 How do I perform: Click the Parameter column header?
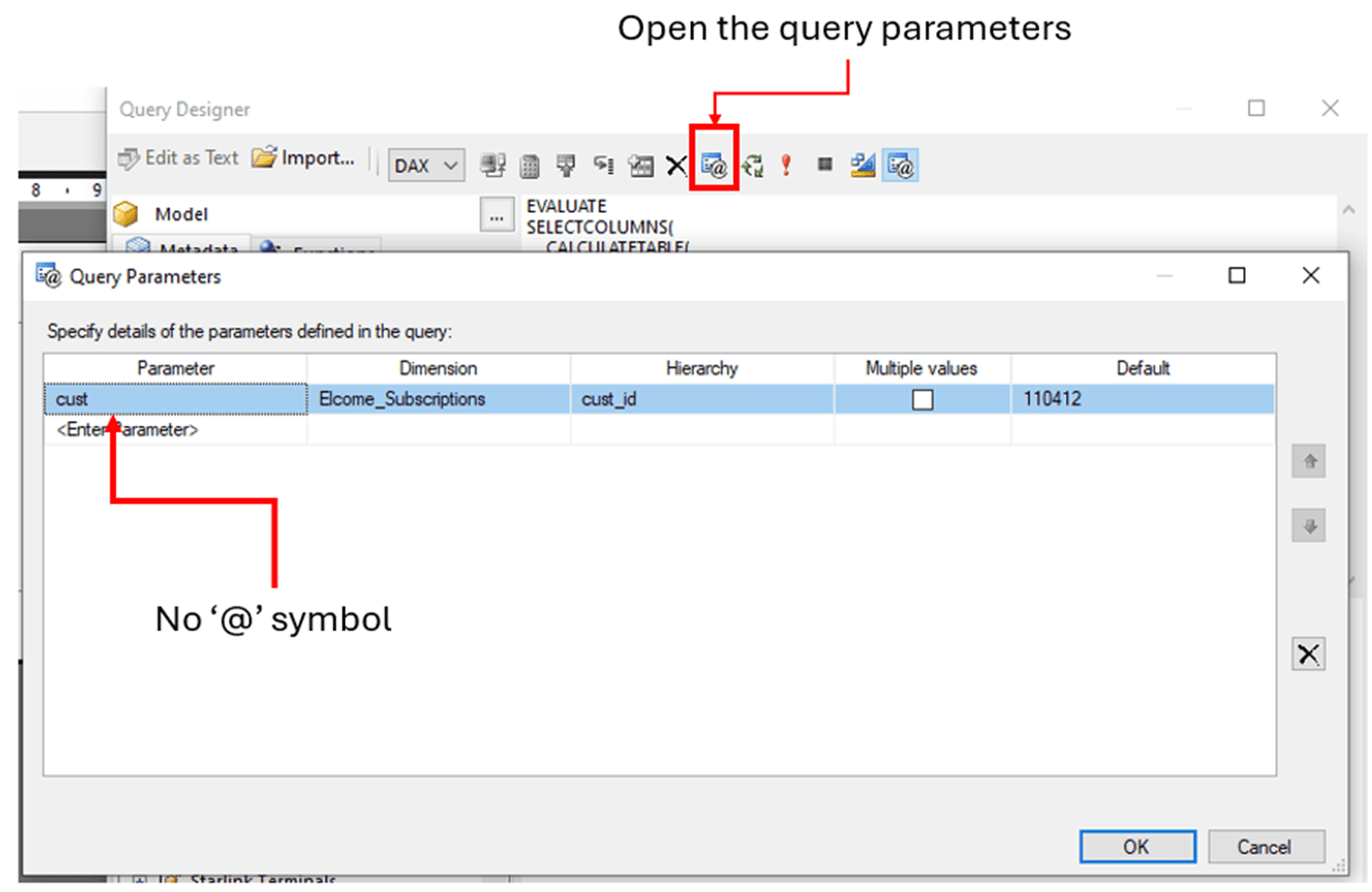pyautogui.click(x=176, y=368)
